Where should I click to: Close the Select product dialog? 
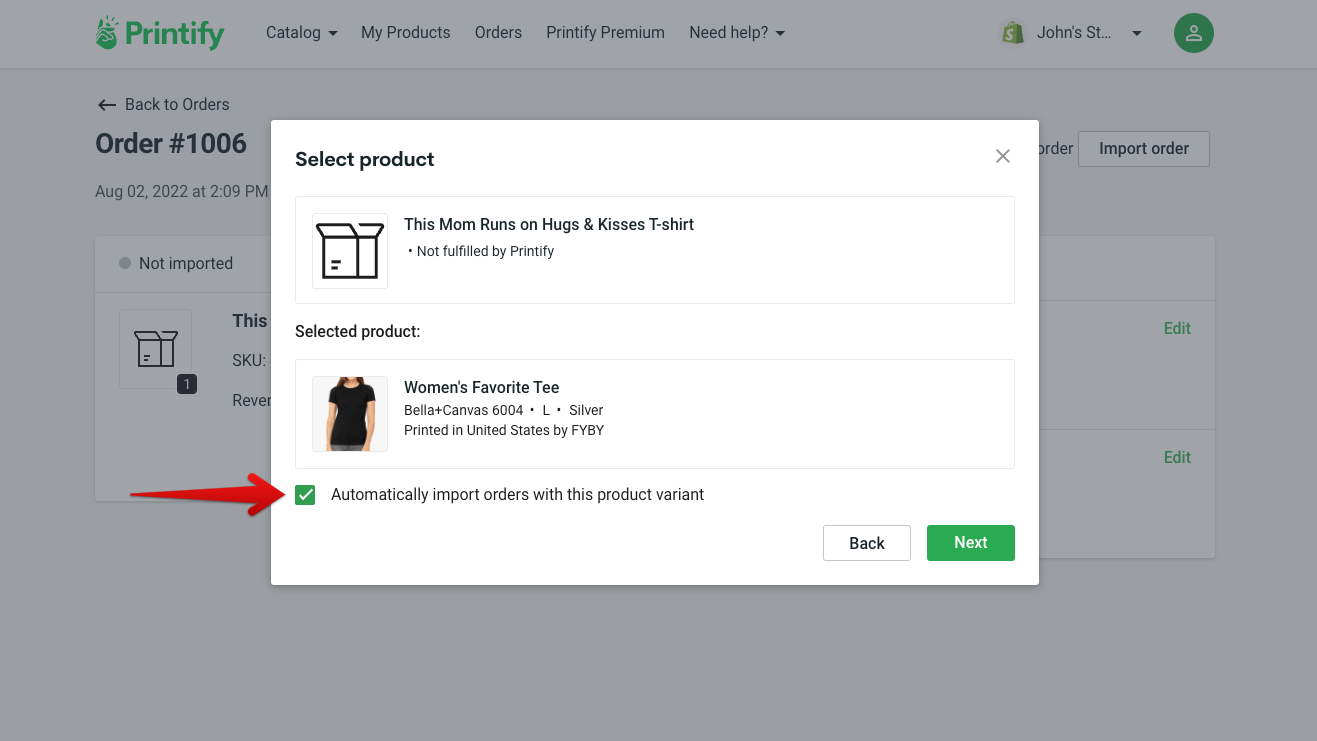tap(1003, 156)
